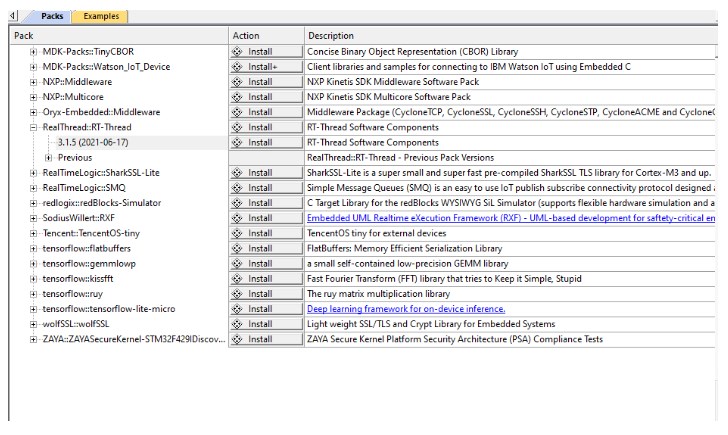Select the wolfSSL::wolfSSL tree item
Viewport: 728px width, 435px height.
click(x=76, y=324)
